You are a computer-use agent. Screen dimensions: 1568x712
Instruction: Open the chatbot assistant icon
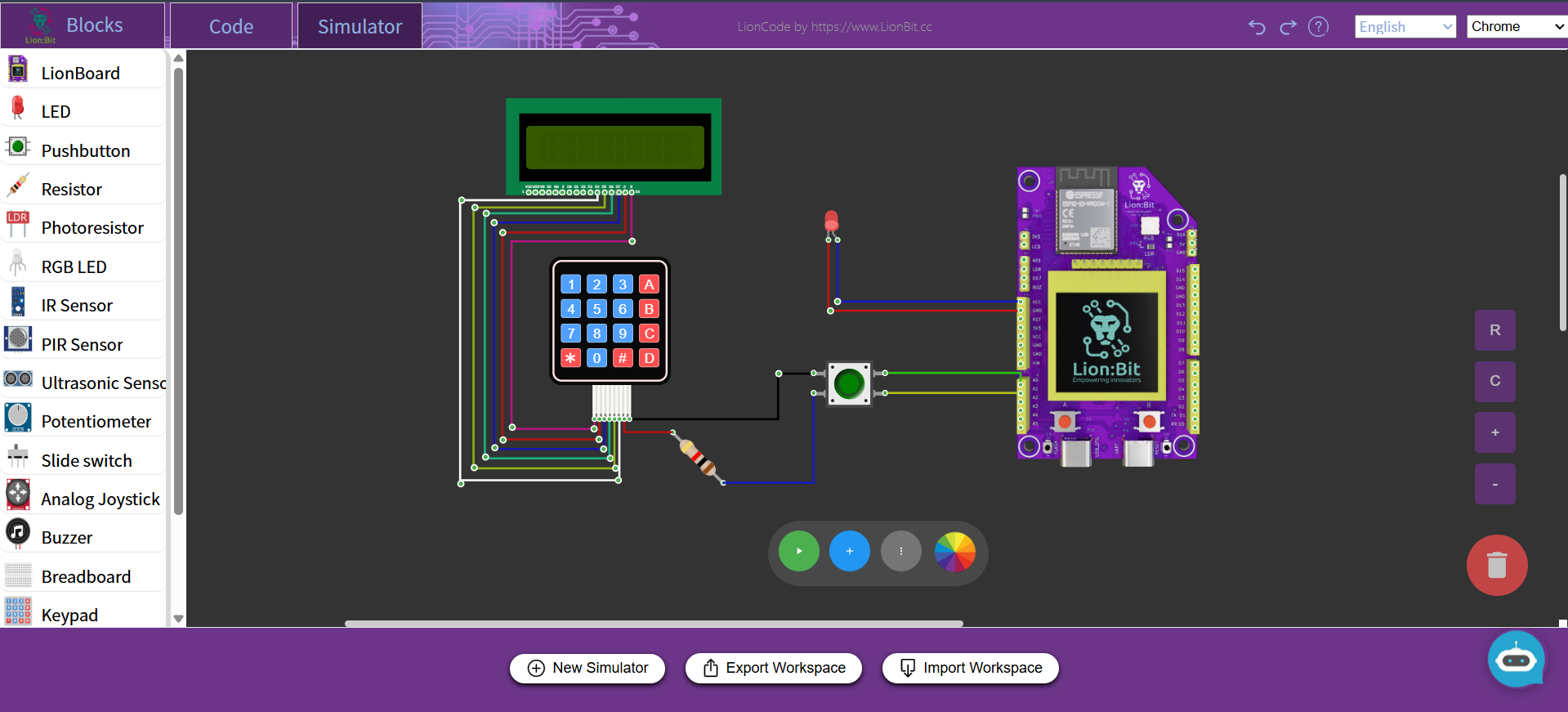[x=1516, y=660]
